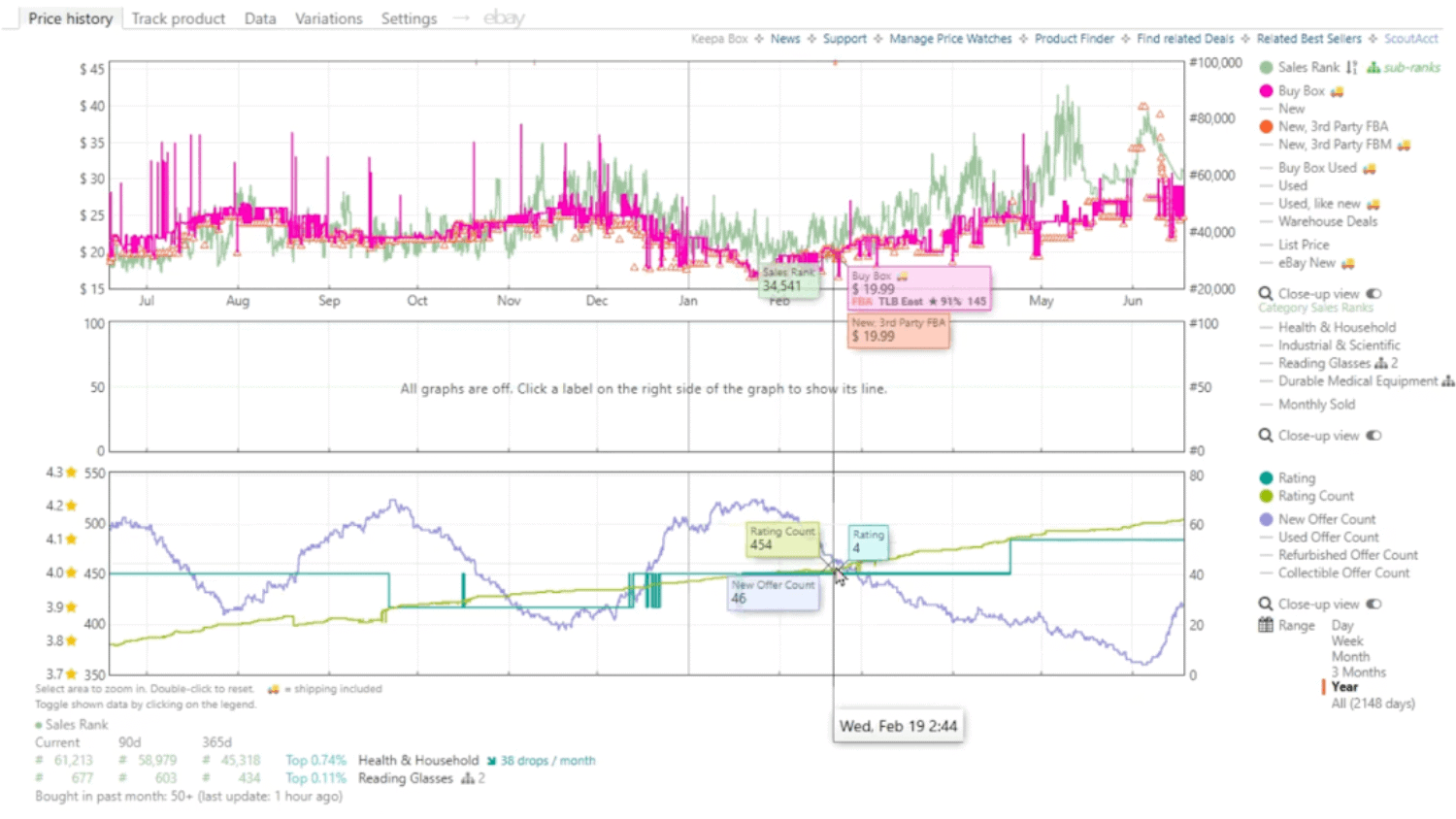Click the Sales Rank sort order icon

[1351, 68]
